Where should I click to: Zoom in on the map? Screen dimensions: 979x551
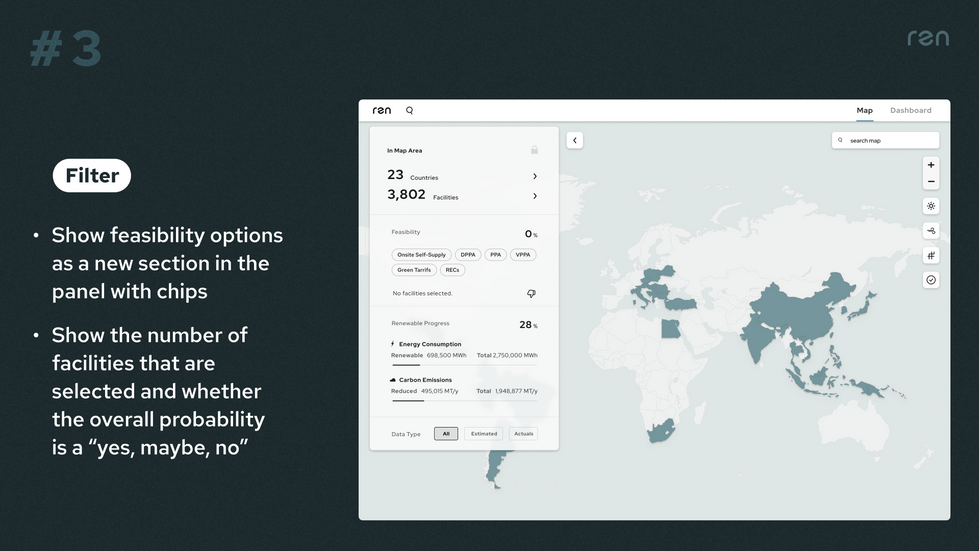click(931, 165)
